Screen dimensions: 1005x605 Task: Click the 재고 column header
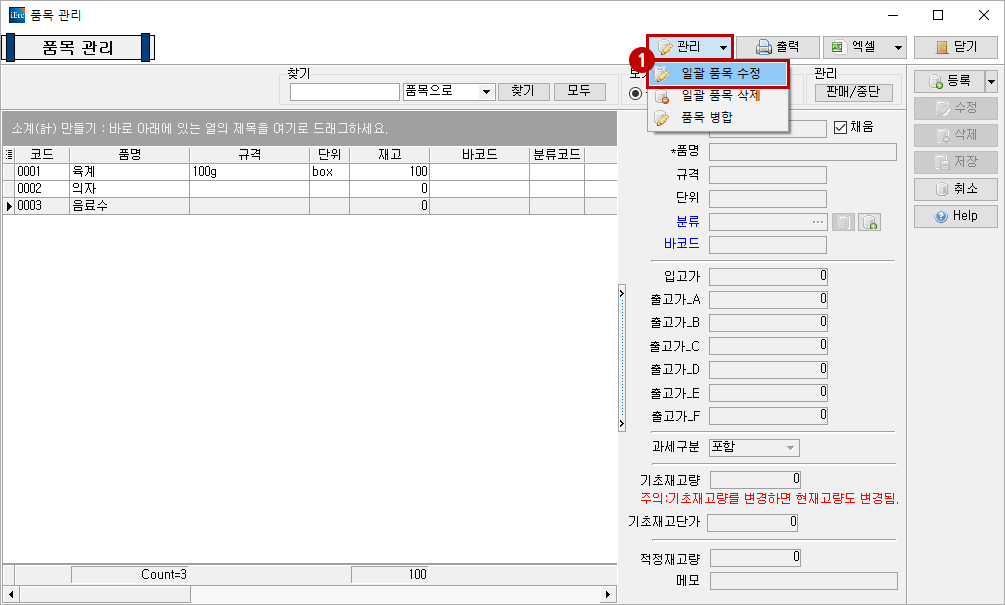[x=390, y=154]
